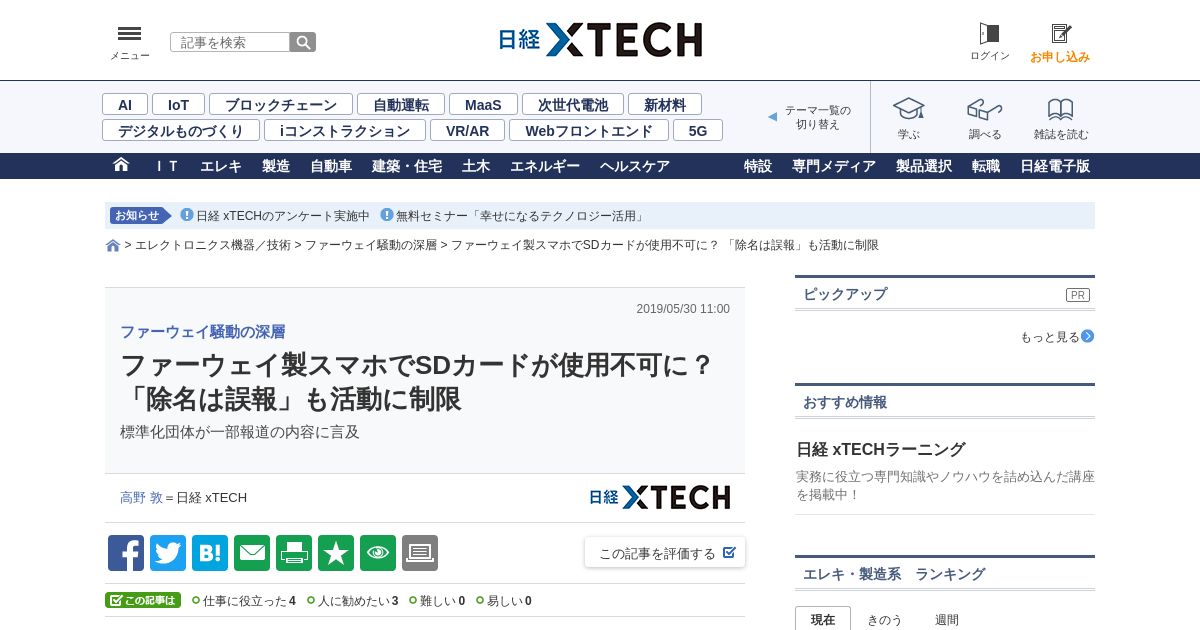The height and width of the screenshot is (630, 1200).
Task: Click the お申し込み subscription icon
Action: [x=1060, y=34]
